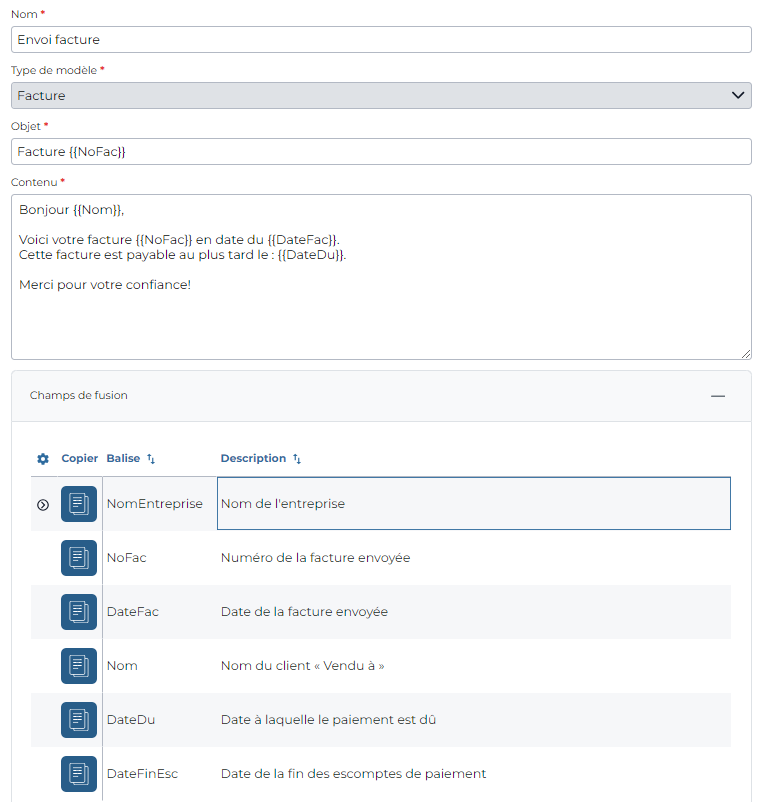Click the DateDu tag cell
The image size is (758, 810).
[160, 720]
